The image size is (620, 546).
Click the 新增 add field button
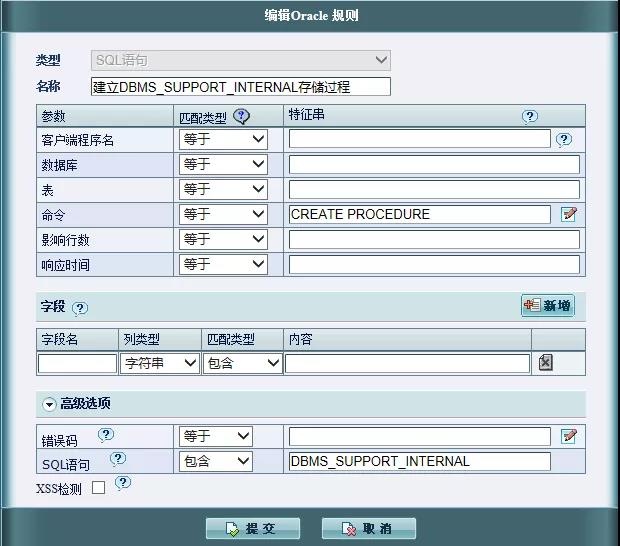point(547,305)
